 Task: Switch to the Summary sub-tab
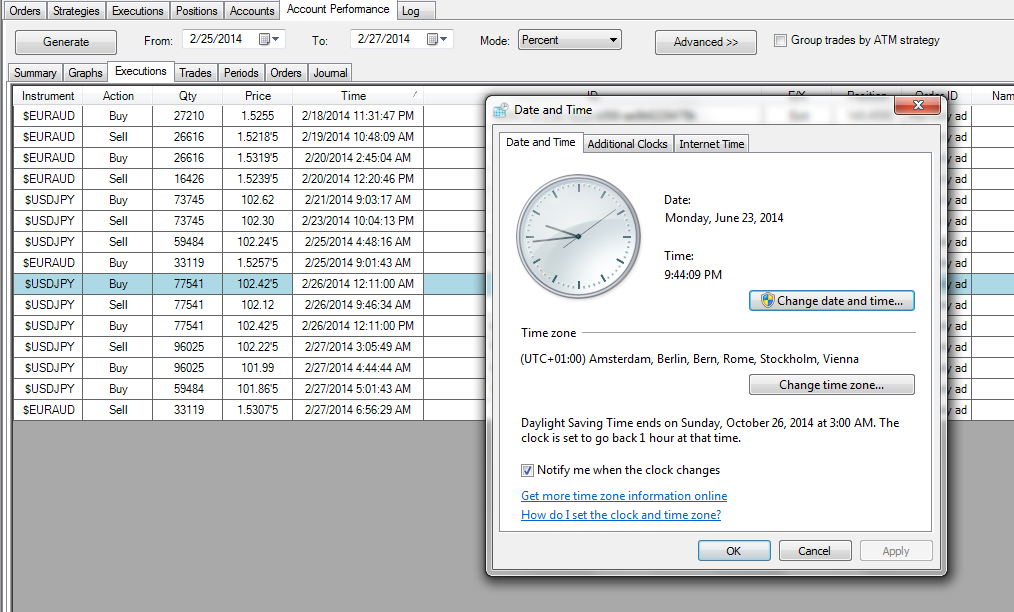coord(35,73)
